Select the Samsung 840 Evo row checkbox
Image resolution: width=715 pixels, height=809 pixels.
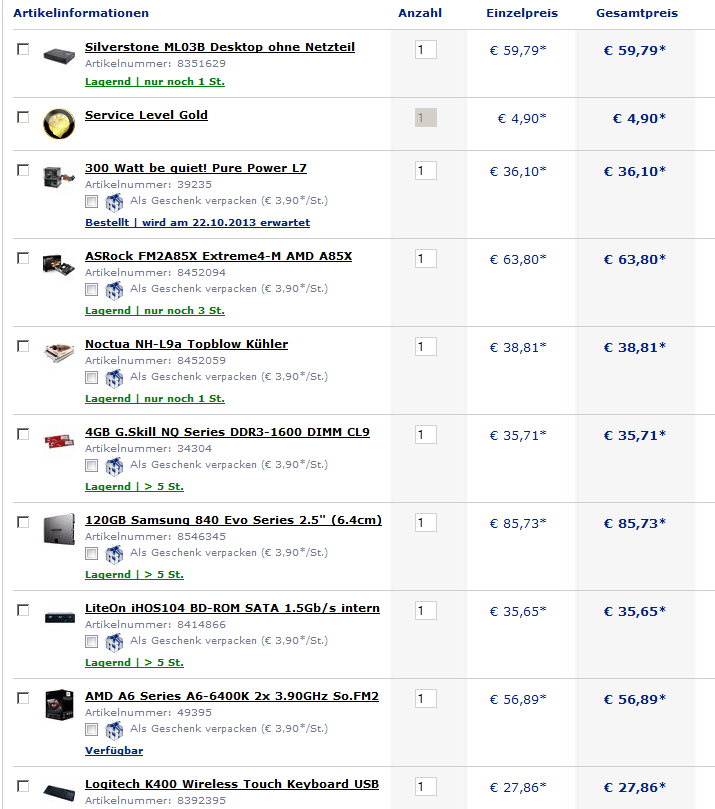click(x=23, y=522)
